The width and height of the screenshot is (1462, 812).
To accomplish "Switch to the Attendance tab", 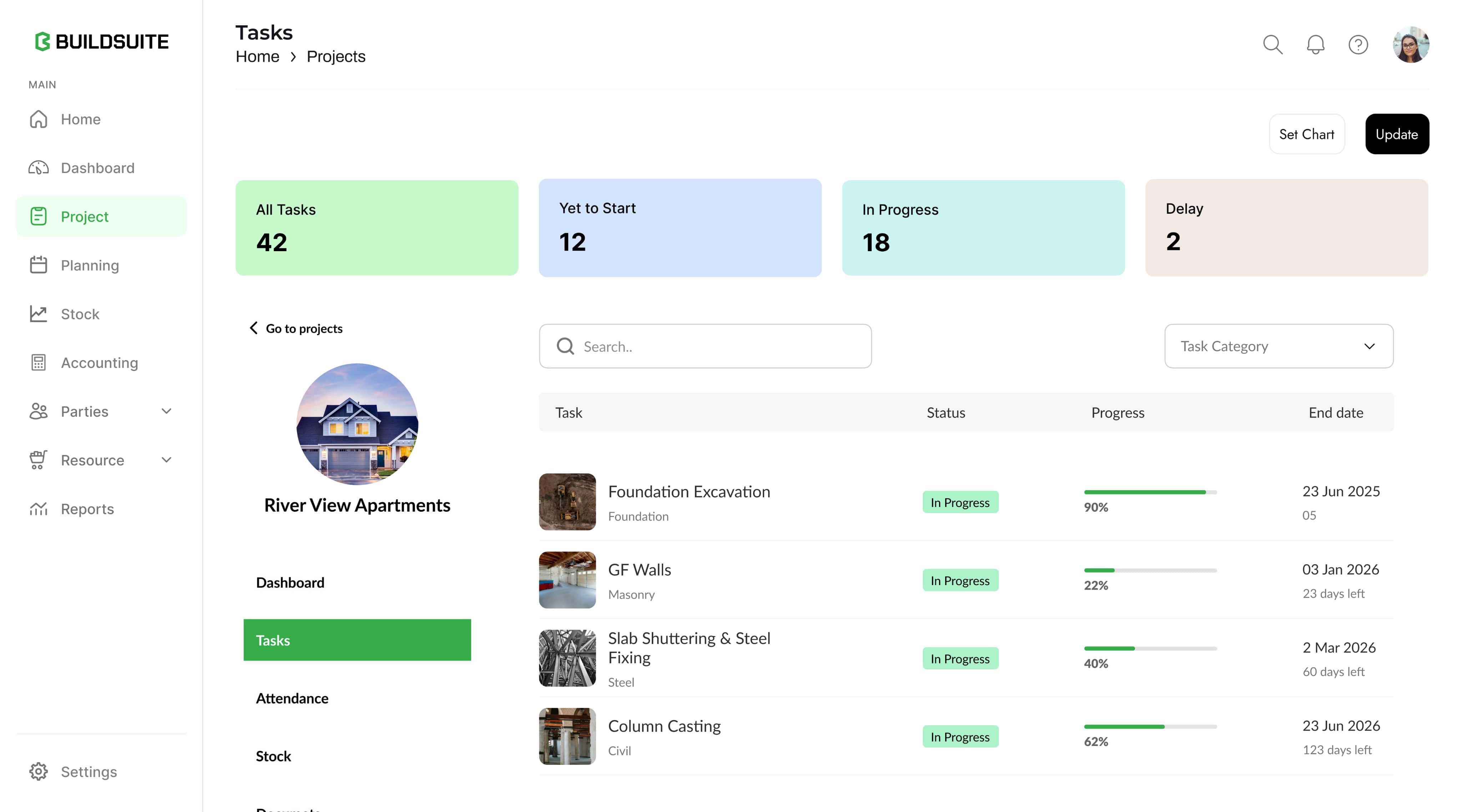I will coord(292,699).
